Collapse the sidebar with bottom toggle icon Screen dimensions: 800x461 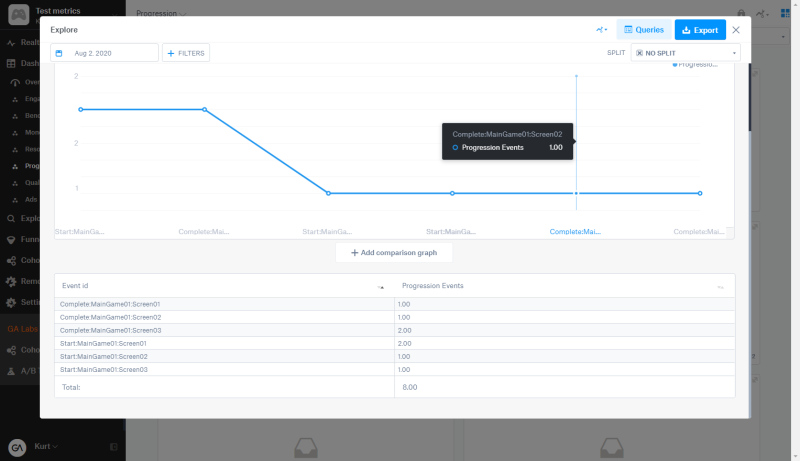(x=114, y=447)
